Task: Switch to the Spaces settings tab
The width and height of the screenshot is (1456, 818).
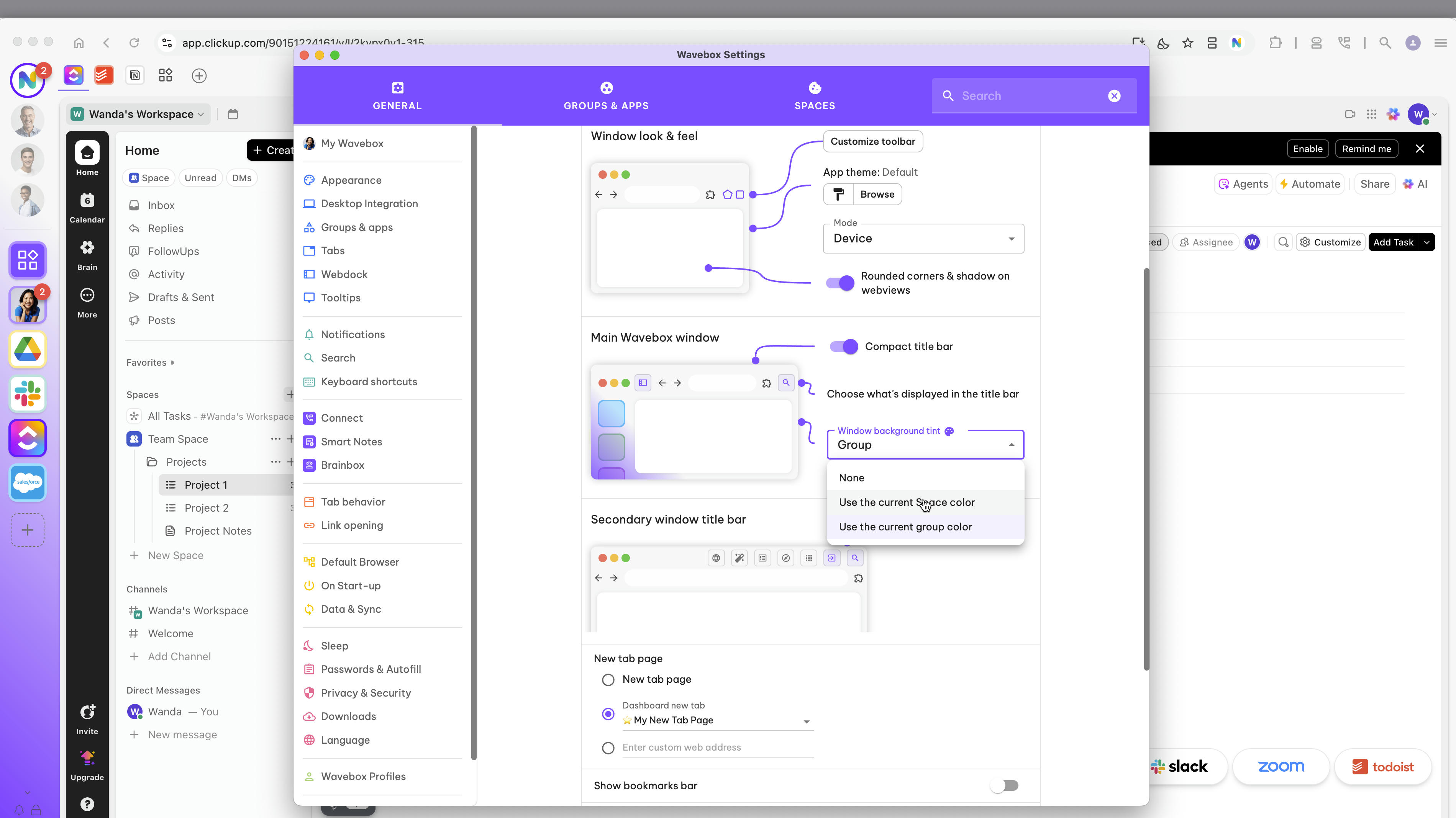Action: pos(815,95)
